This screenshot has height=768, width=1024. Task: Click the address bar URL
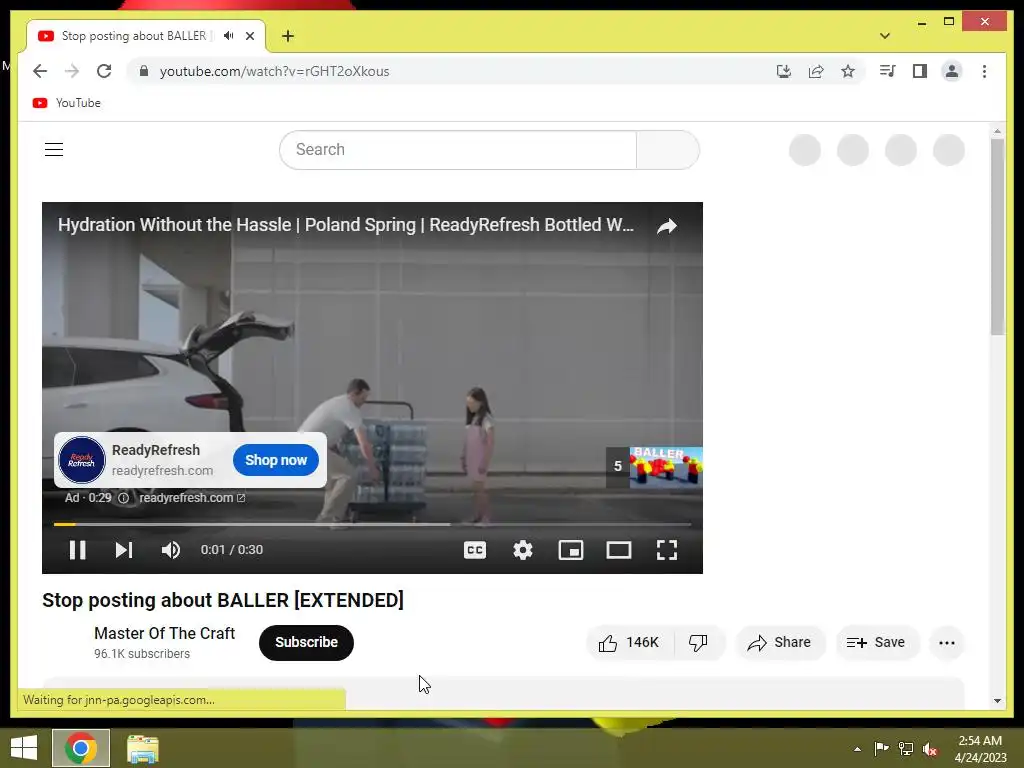click(274, 71)
